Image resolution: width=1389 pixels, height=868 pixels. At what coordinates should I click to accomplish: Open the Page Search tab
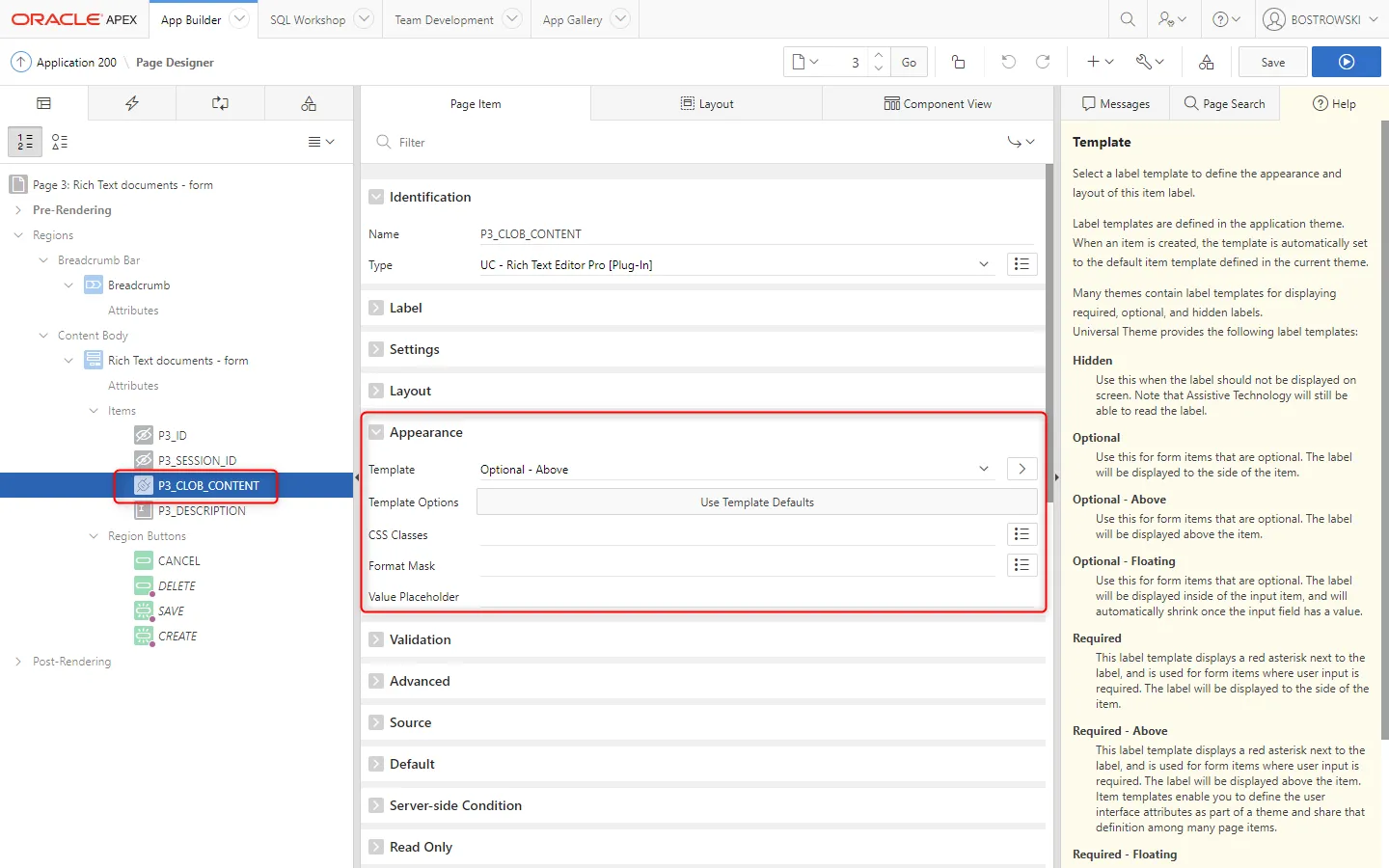[1224, 103]
